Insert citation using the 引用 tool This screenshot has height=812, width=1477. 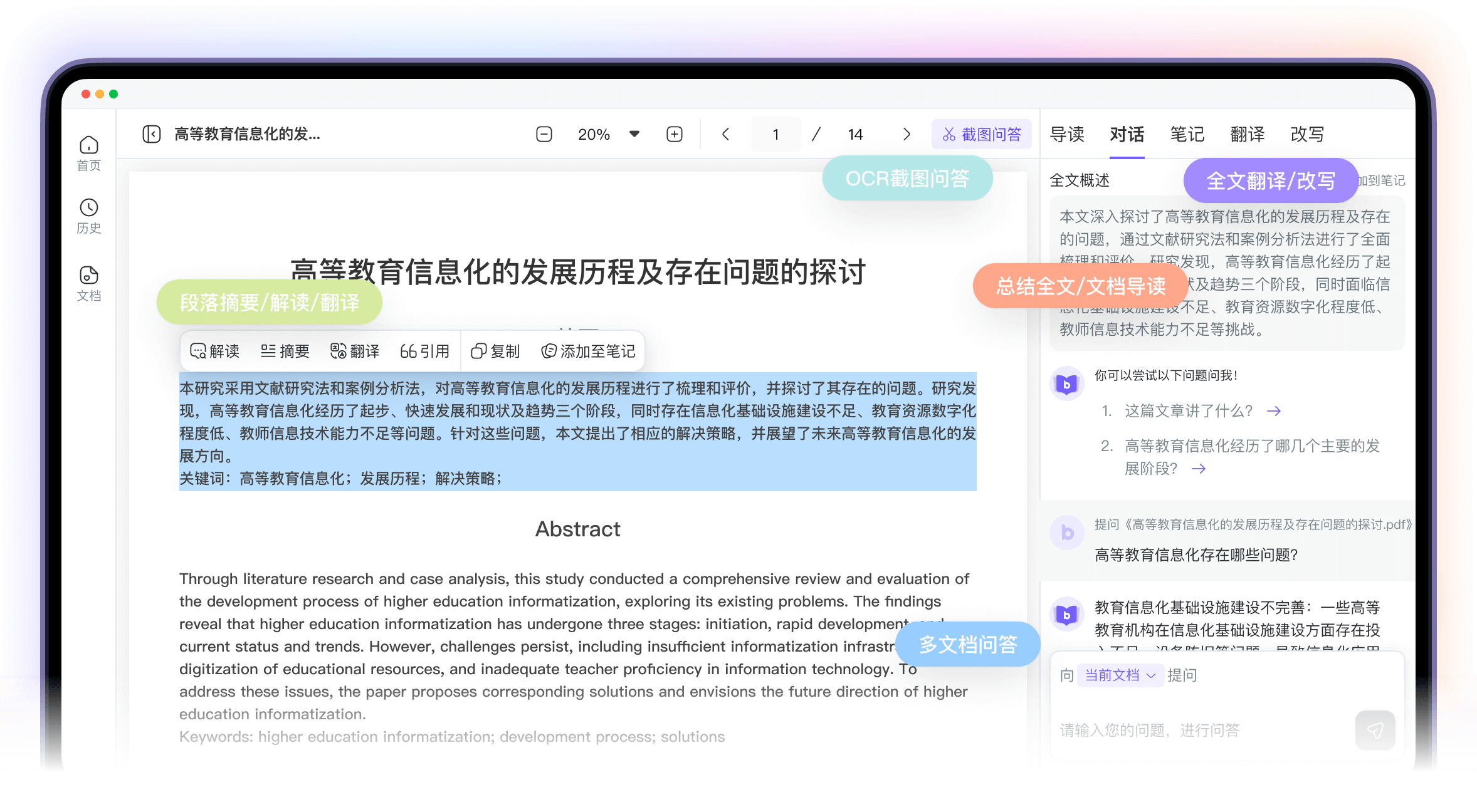point(426,351)
